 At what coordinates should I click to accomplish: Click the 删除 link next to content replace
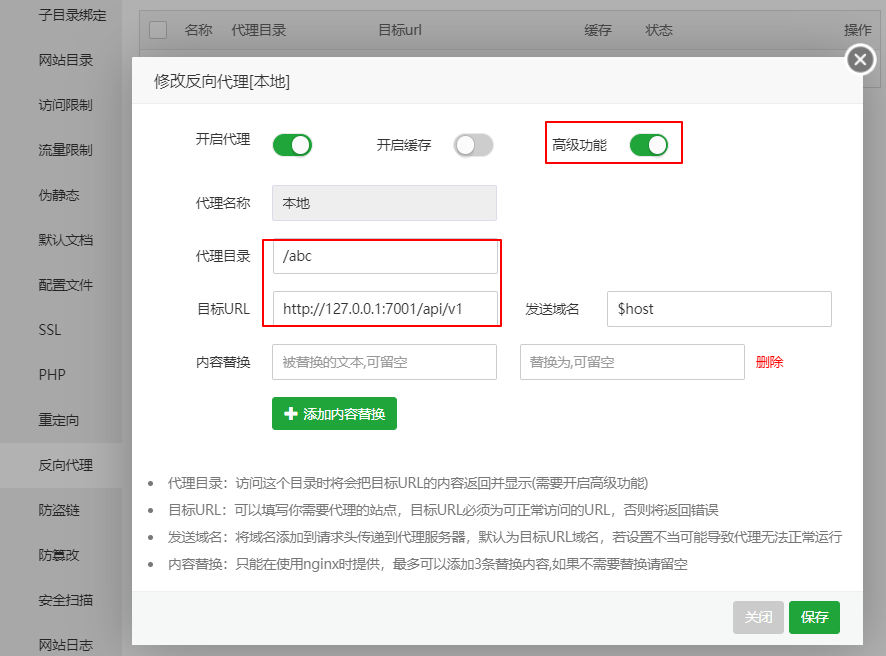click(769, 363)
